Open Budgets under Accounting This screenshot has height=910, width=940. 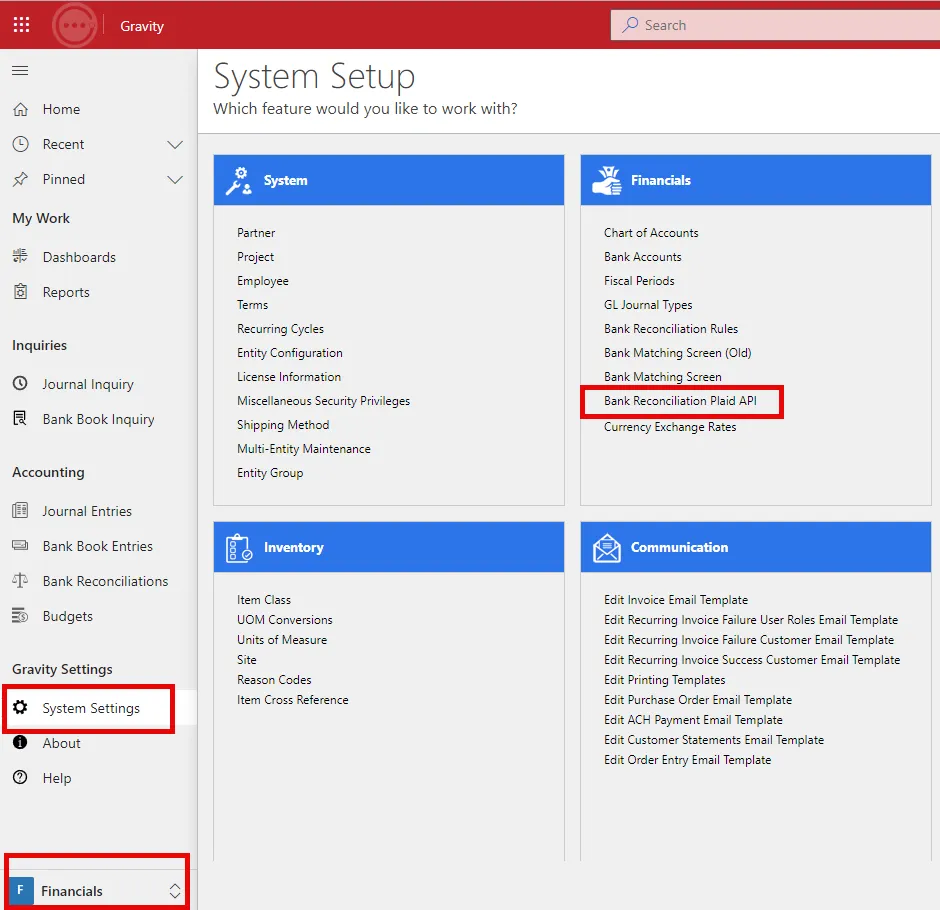pos(68,616)
